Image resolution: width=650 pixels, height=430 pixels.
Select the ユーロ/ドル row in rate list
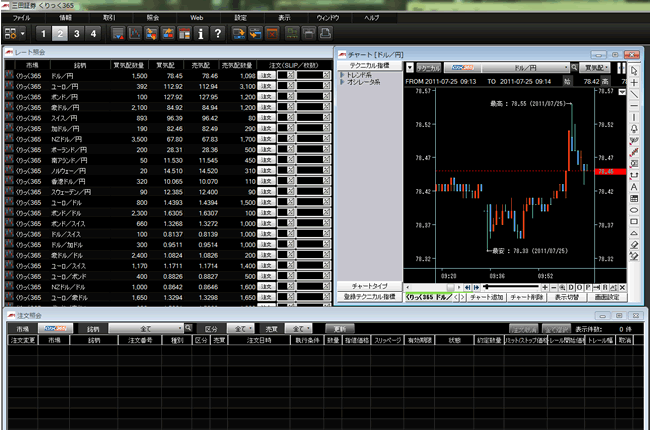coord(168,202)
